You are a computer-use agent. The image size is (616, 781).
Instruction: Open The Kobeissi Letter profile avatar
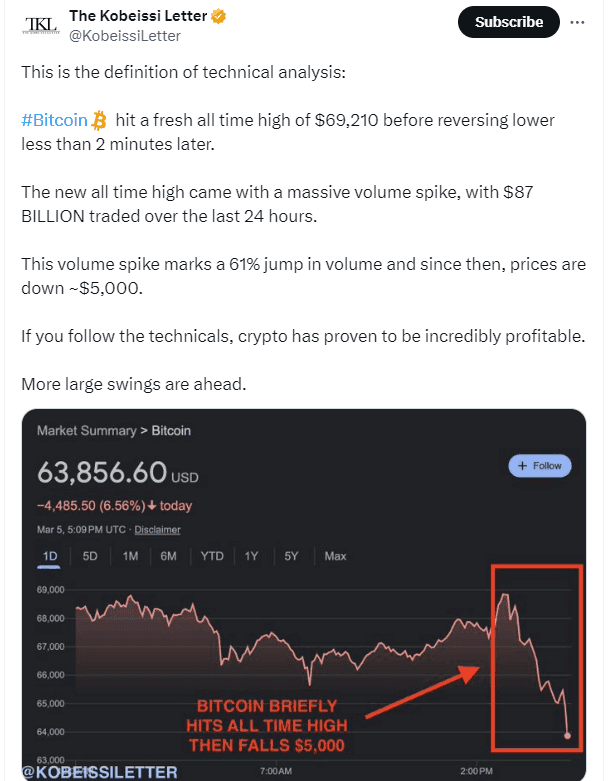tap(42, 25)
